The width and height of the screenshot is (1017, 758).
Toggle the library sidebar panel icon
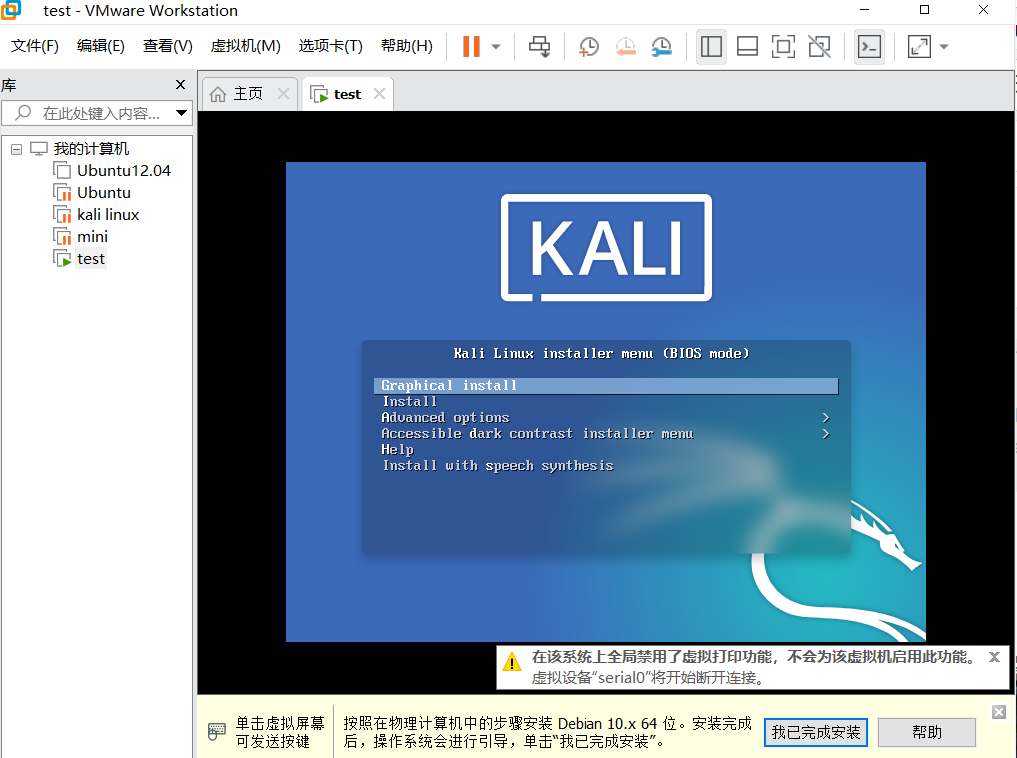(711, 47)
